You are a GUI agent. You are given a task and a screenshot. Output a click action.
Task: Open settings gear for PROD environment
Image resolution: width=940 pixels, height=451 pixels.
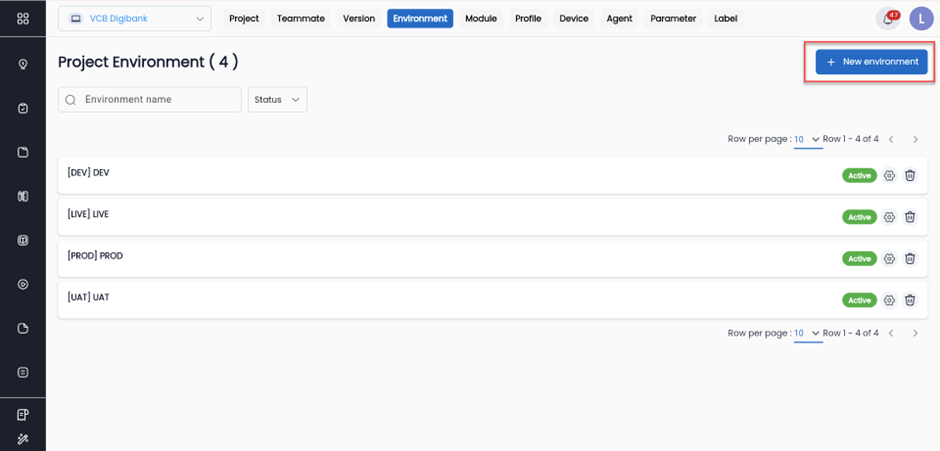(x=889, y=259)
